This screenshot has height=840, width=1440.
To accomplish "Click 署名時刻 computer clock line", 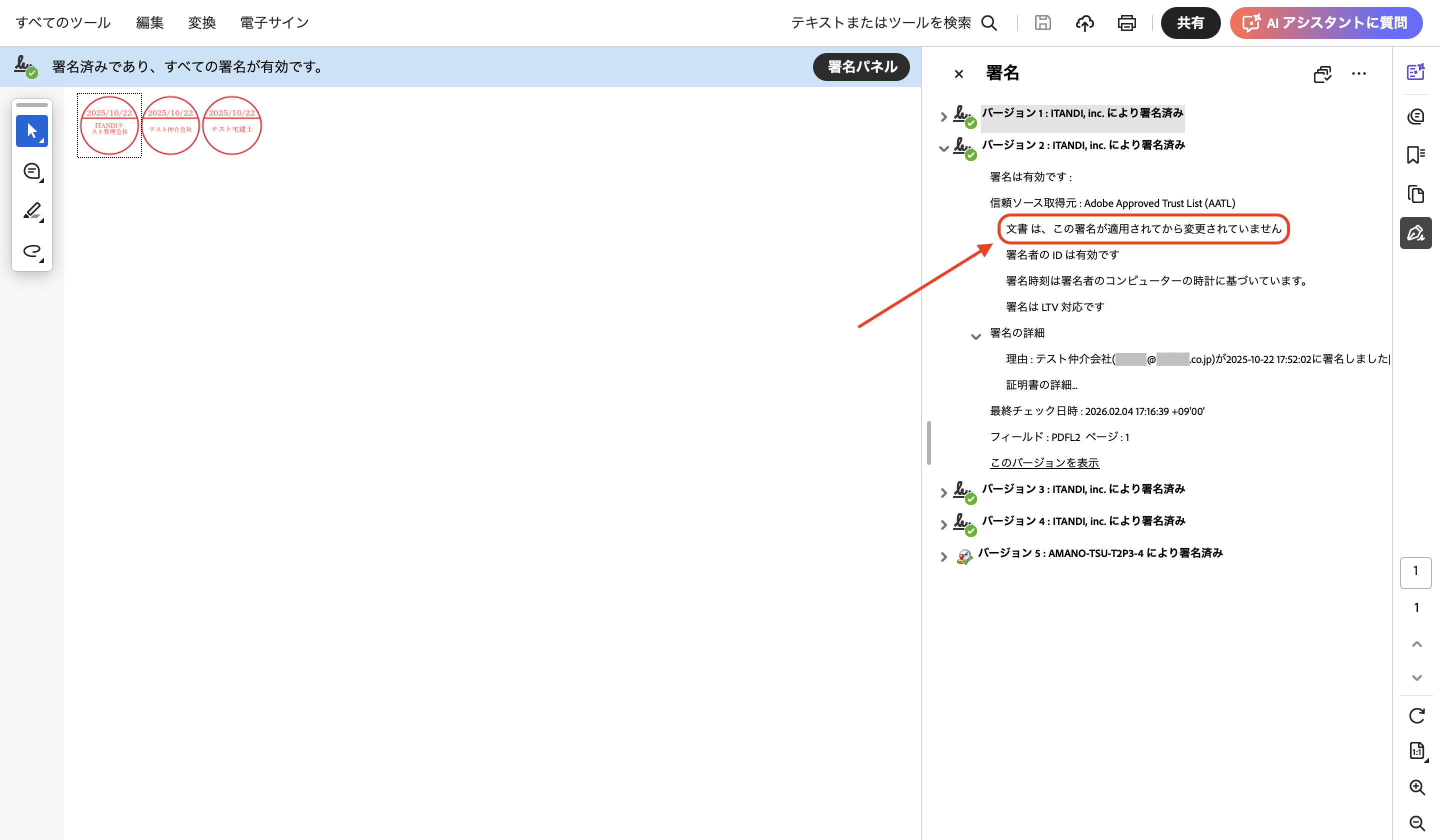I will (1157, 281).
